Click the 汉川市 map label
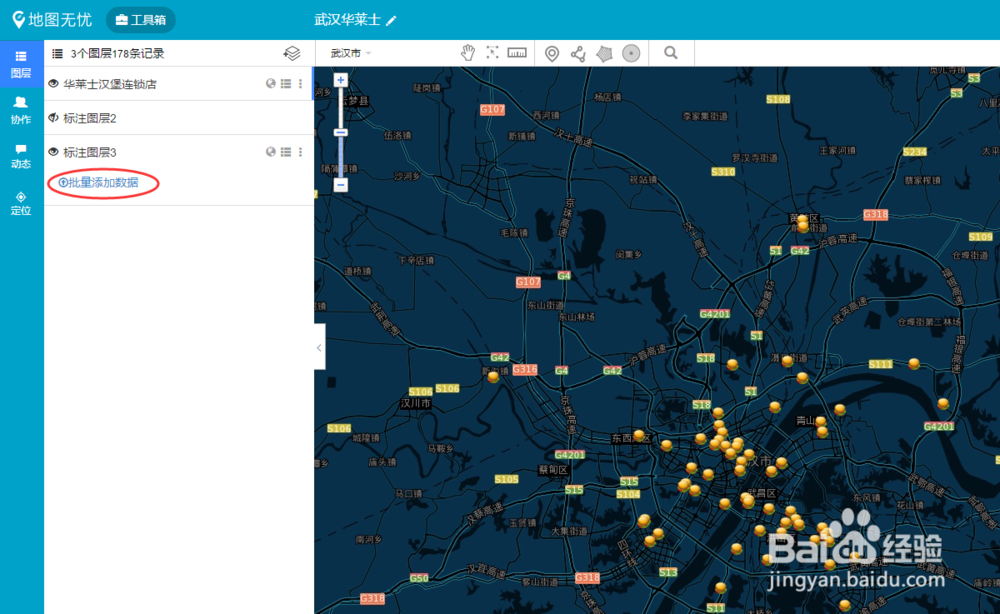The image size is (1000, 614). click(415, 403)
